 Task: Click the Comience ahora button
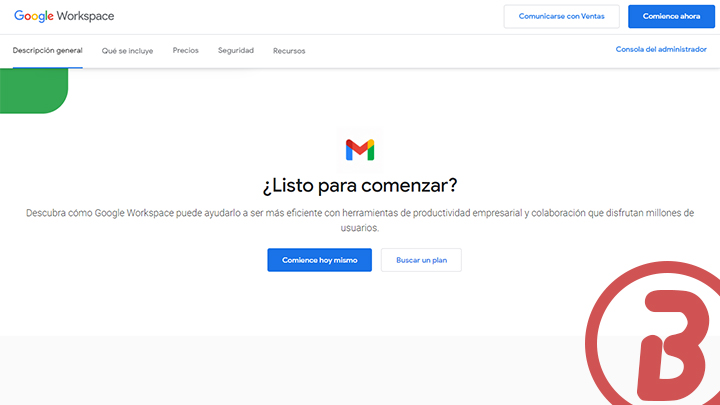tap(671, 17)
